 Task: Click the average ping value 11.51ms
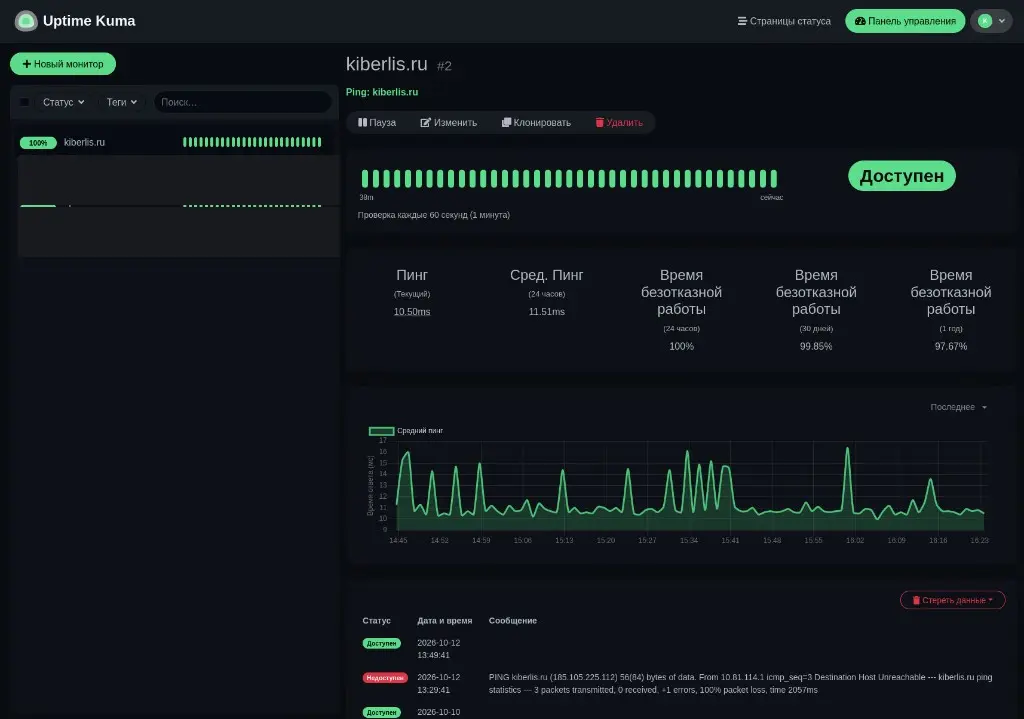click(547, 312)
